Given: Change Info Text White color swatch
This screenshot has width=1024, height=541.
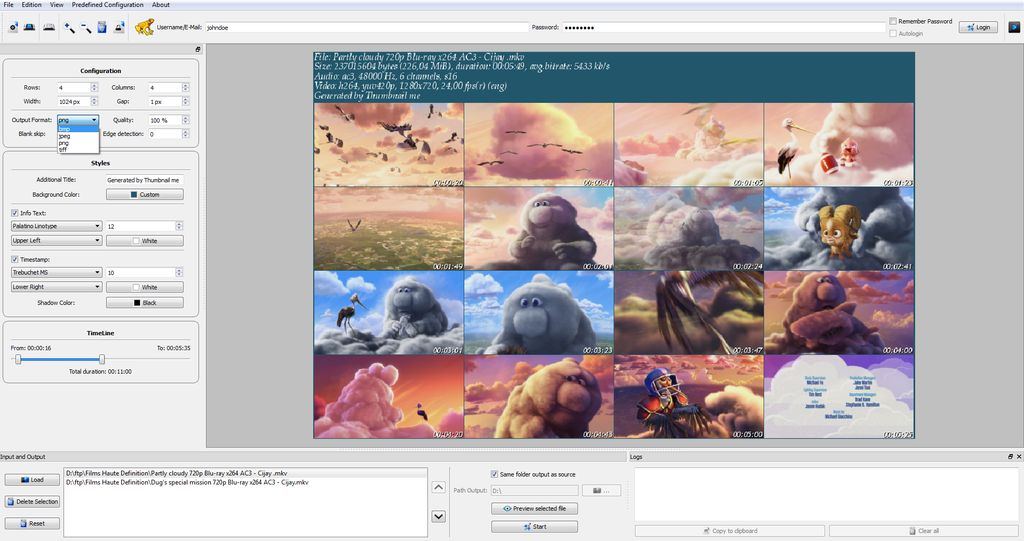Looking at the screenshot, I should [144, 241].
